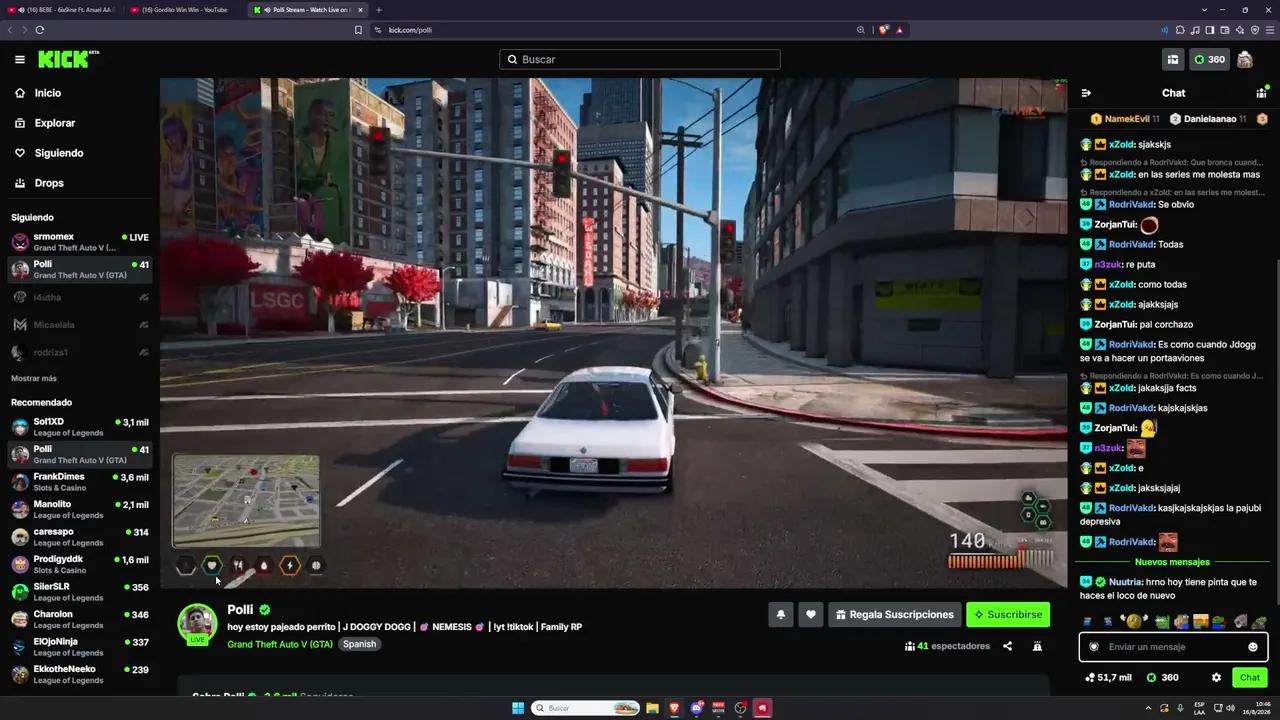
Task: Toggle the browser sidebar panel
Action: click(x=1210, y=30)
